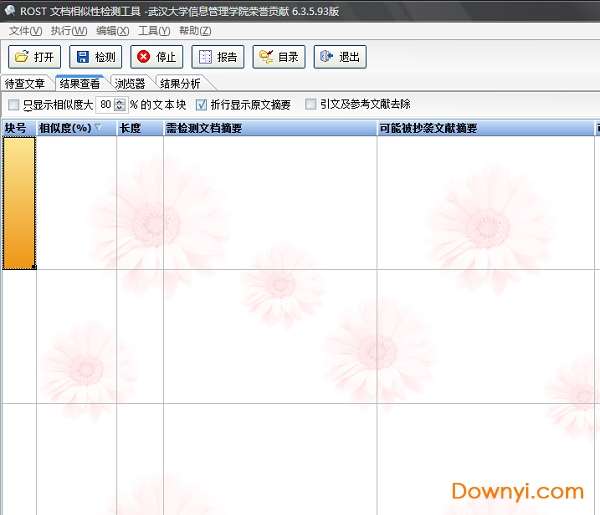The image size is (600, 515).
Task: Select the highlighted orange 块号 cell in first row
Action: [19, 203]
